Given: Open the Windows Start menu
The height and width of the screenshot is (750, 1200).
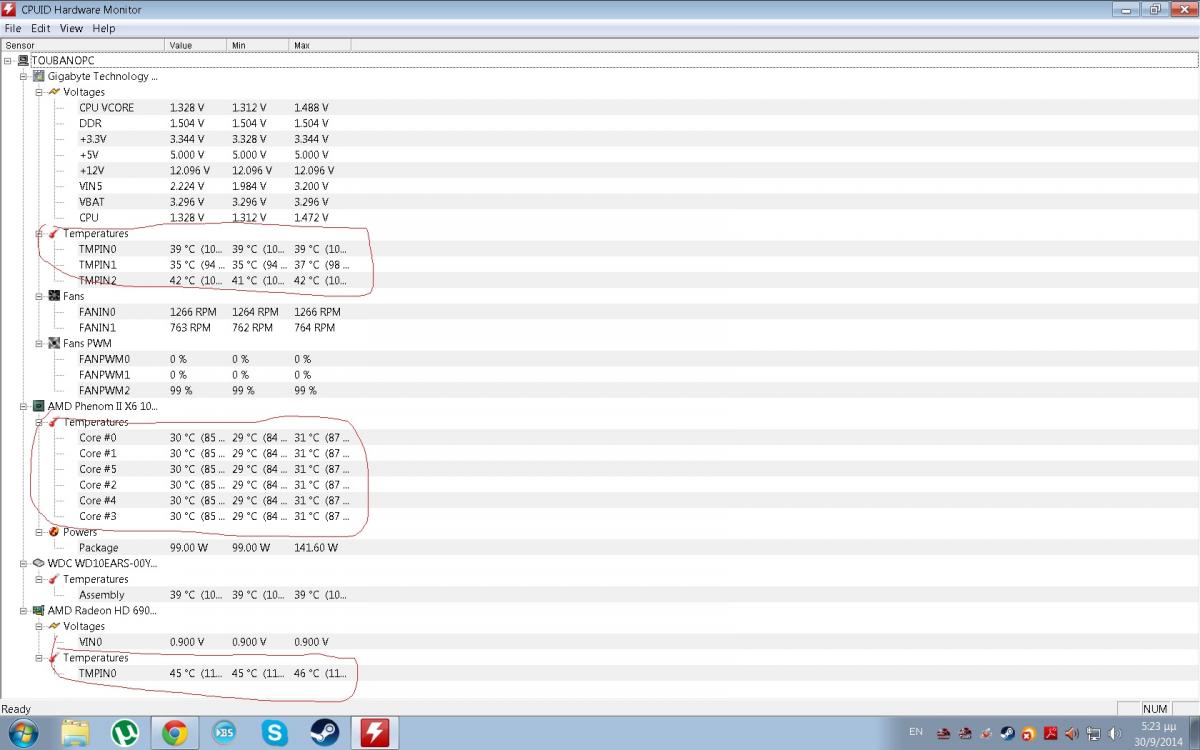Looking at the screenshot, I should coord(22,733).
